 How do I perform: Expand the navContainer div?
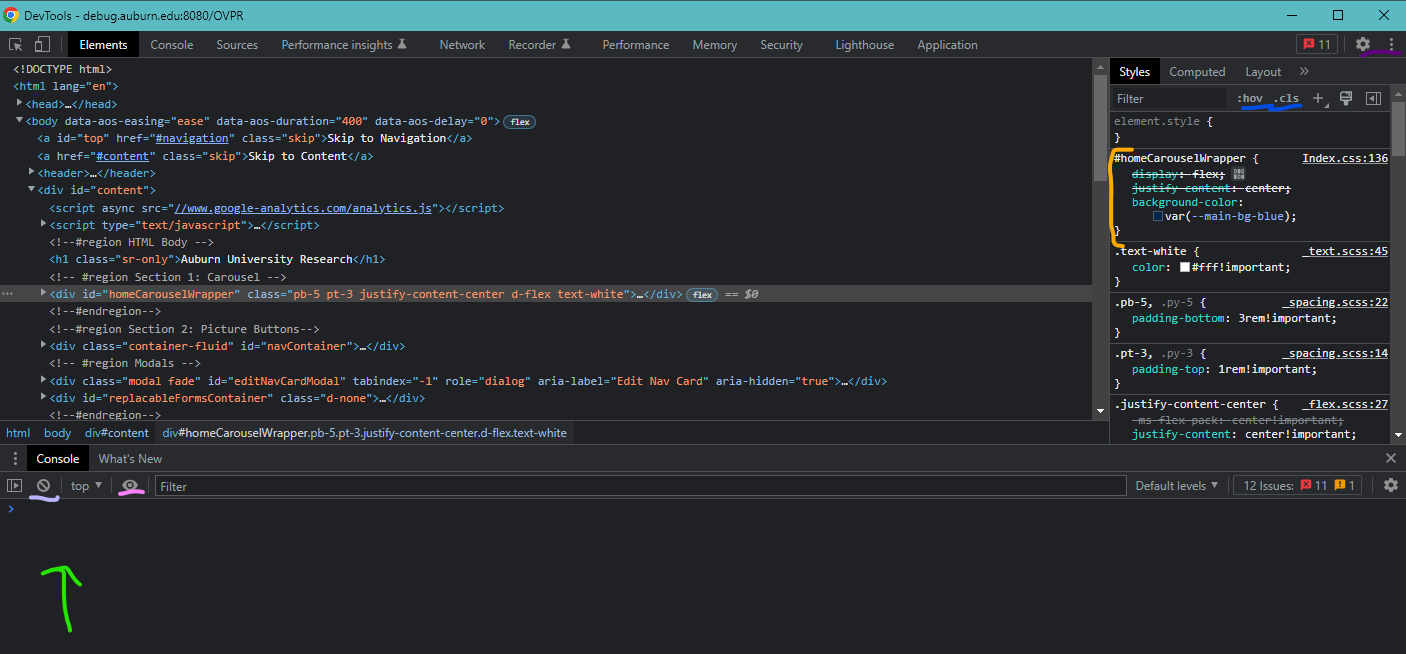pyautogui.click(x=43, y=345)
